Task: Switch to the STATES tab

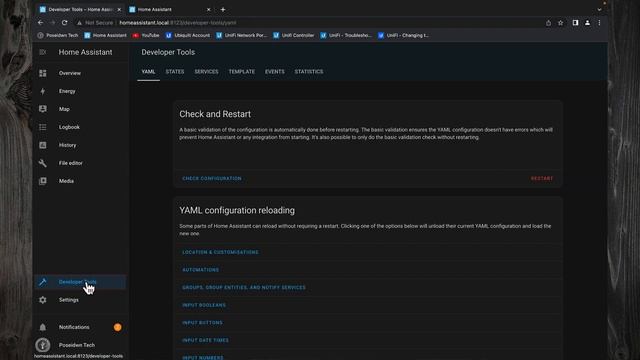Action: [175, 71]
